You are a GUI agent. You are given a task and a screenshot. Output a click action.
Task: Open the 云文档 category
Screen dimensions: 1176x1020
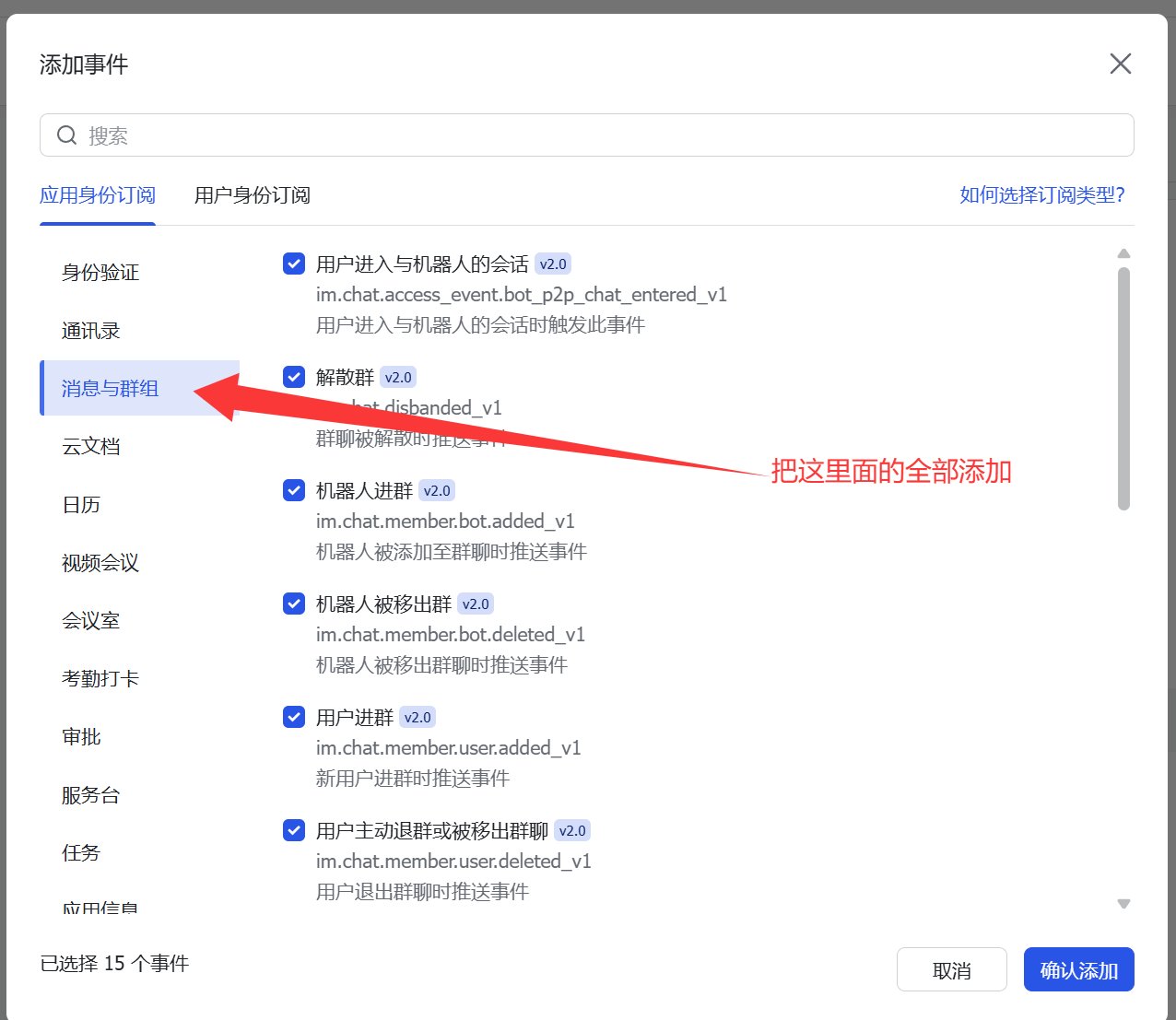(90, 446)
